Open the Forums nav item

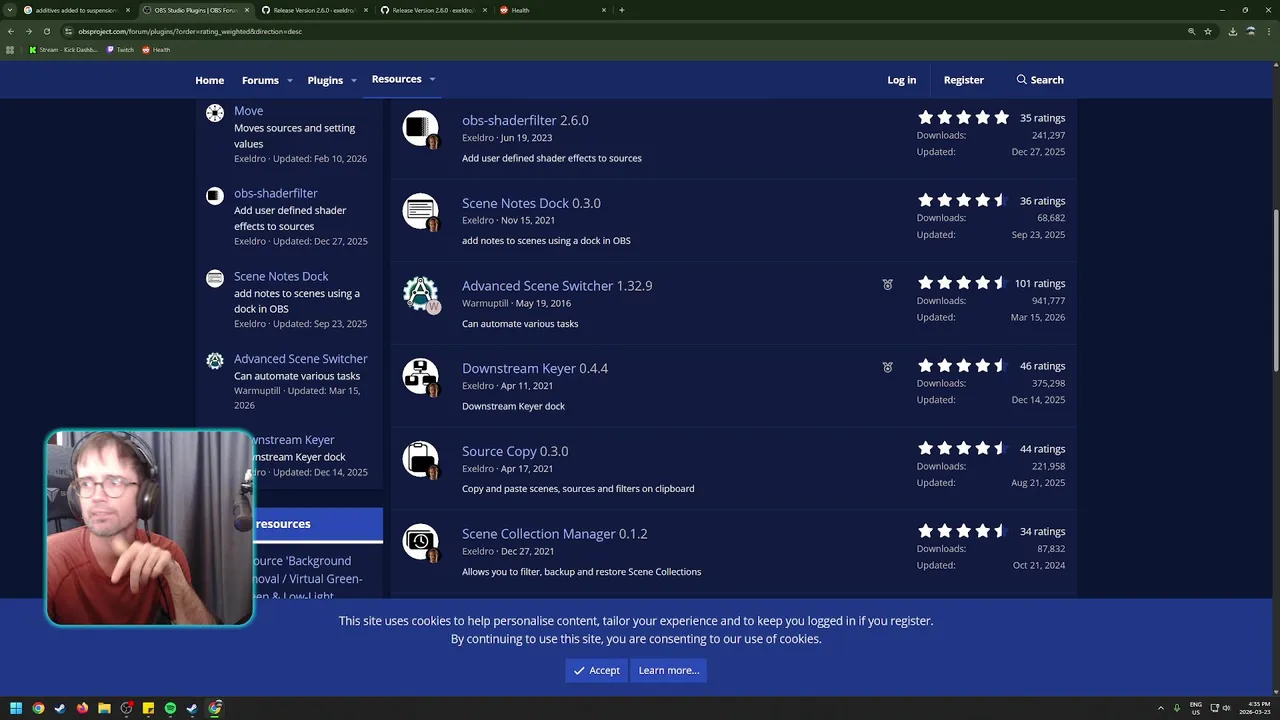pos(260,80)
